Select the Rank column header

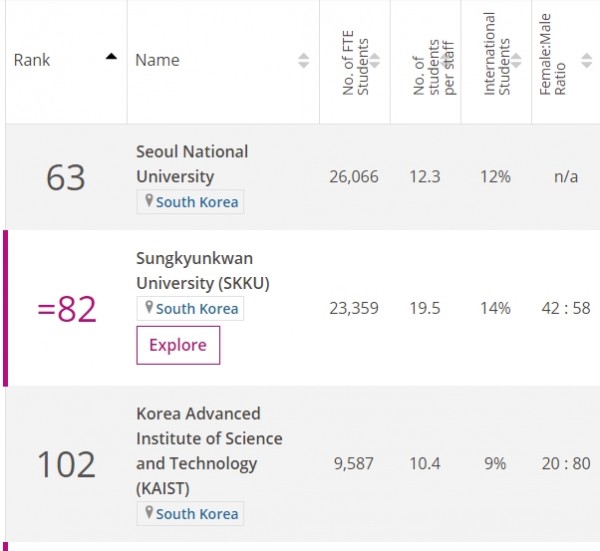click(32, 60)
